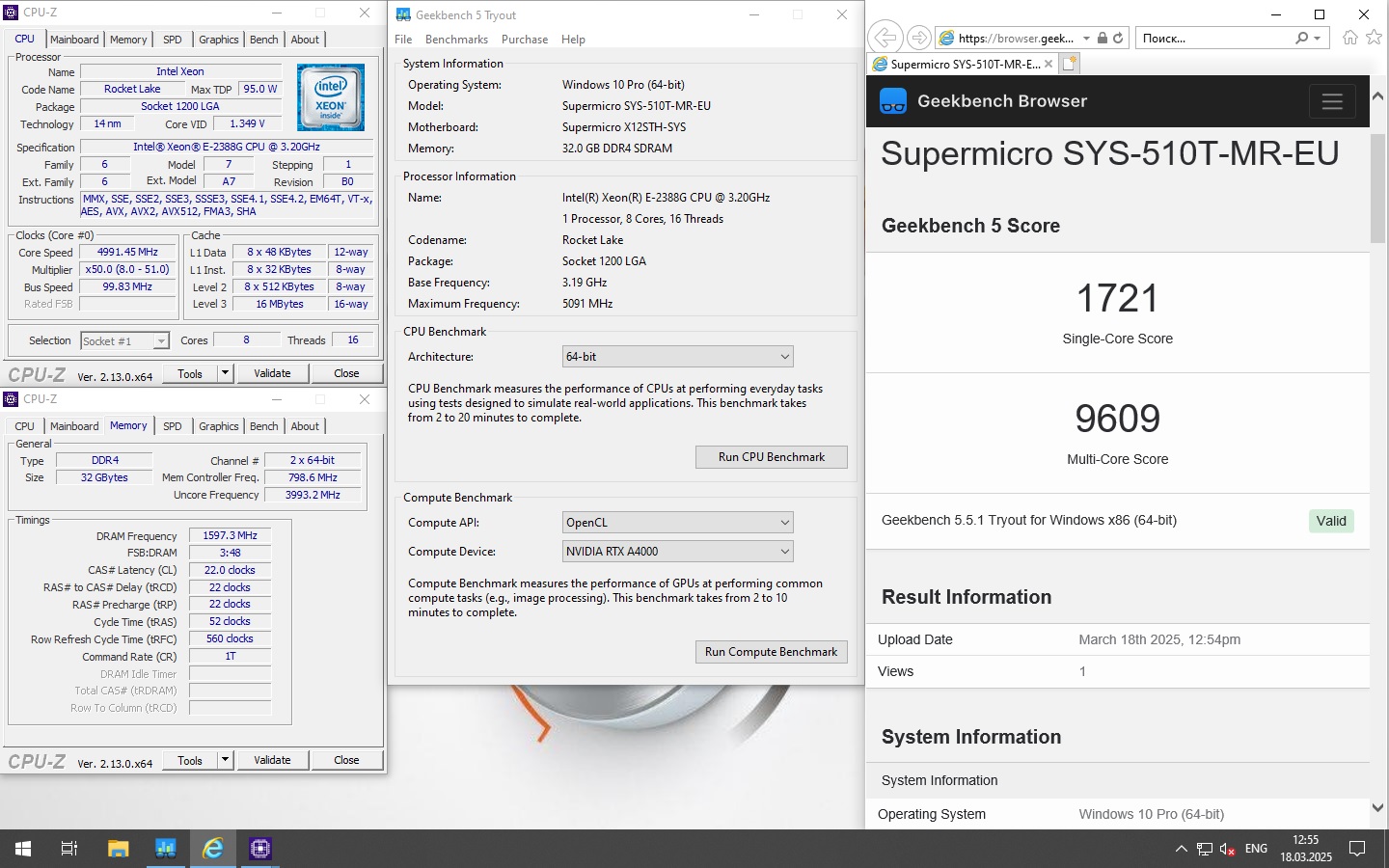Image resolution: width=1389 pixels, height=868 pixels.
Task: Switch to Mainboard tab in top CPU-Z
Action: click(x=74, y=40)
